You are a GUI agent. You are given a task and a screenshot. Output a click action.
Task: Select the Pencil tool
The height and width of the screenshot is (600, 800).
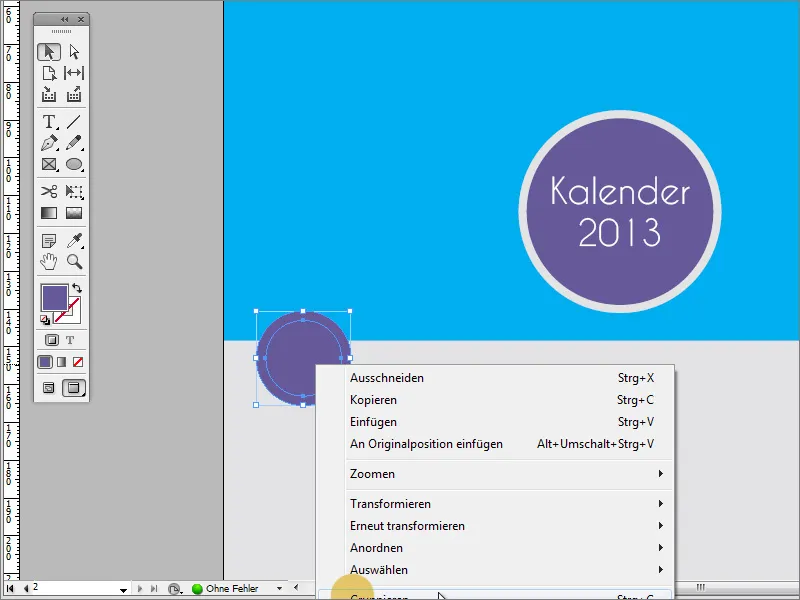pos(74,143)
